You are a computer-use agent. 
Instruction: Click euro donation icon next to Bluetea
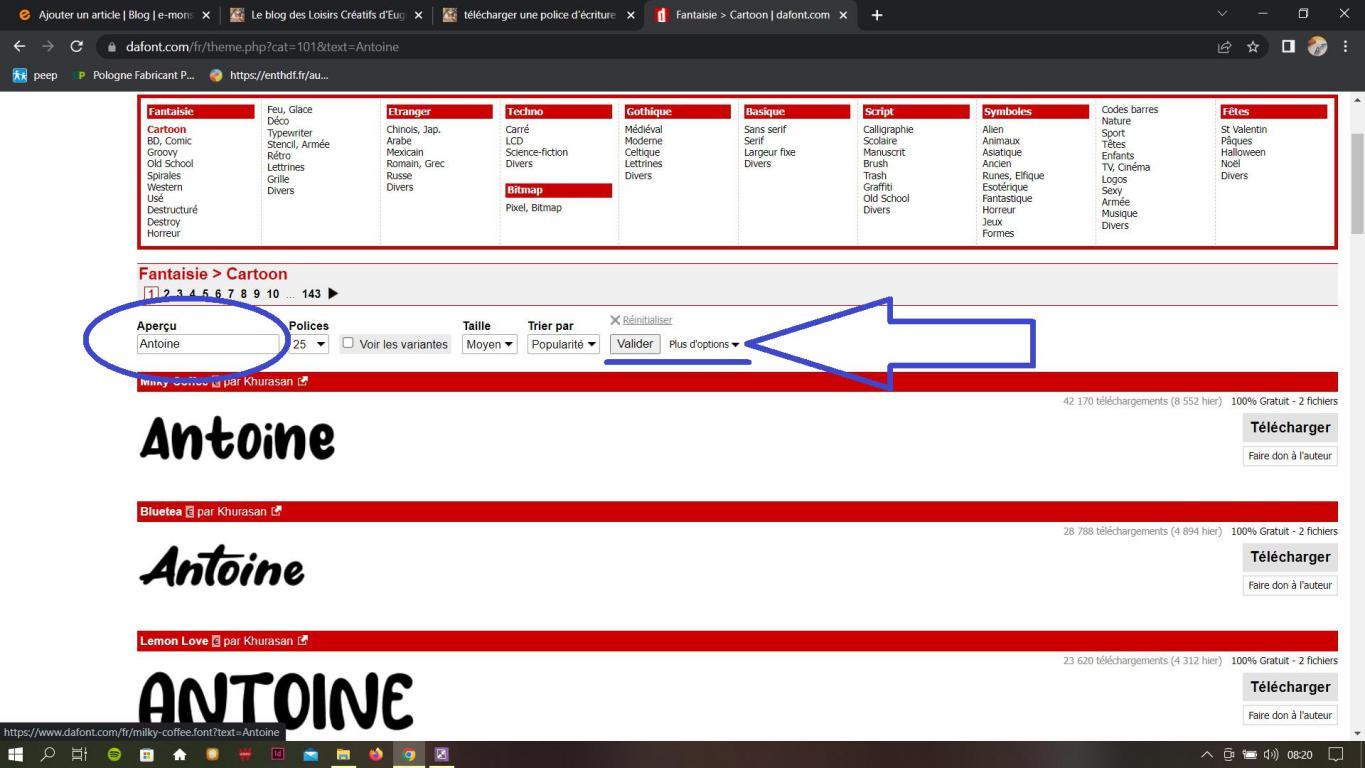190,512
